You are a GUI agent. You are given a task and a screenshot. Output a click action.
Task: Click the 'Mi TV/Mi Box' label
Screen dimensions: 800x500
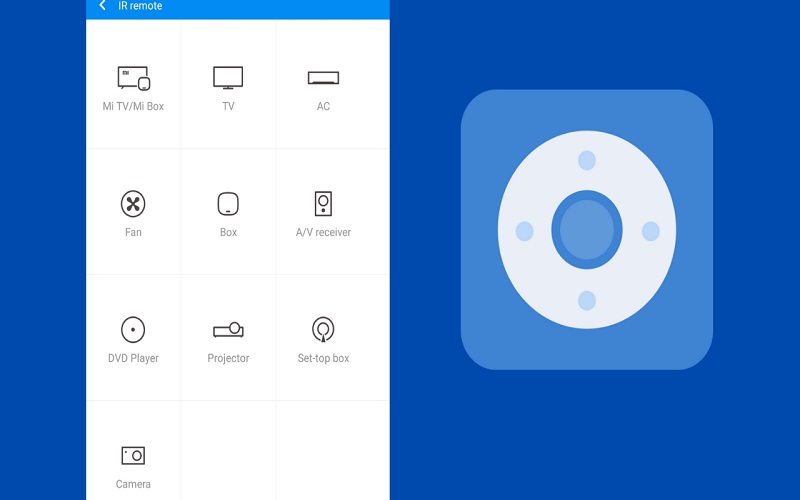[x=133, y=106]
